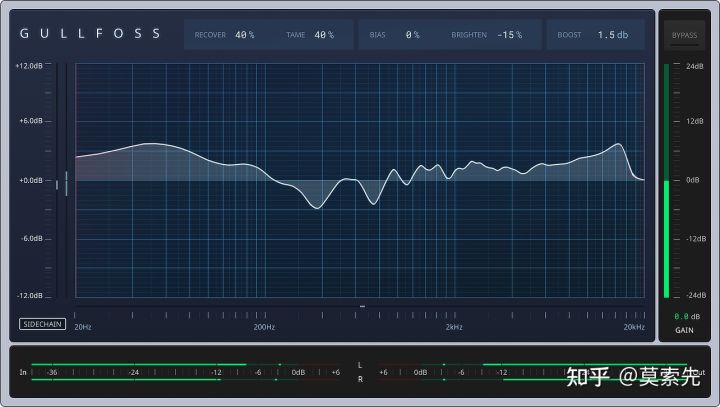Viewport: 720px width, 407px height.
Task: Click the +6.0dB scale label
Action: tap(31, 121)
